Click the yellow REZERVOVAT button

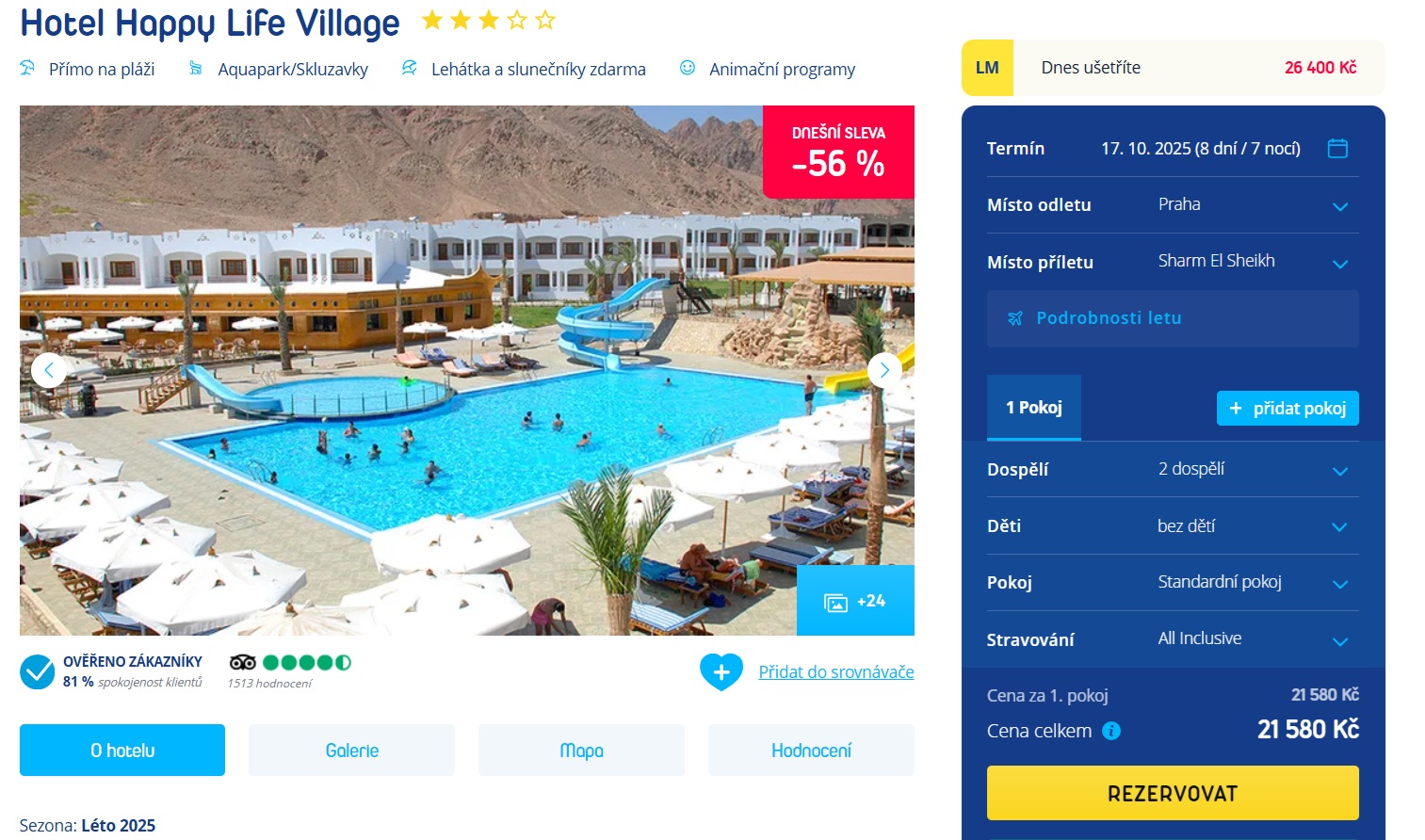[1173, 793]
